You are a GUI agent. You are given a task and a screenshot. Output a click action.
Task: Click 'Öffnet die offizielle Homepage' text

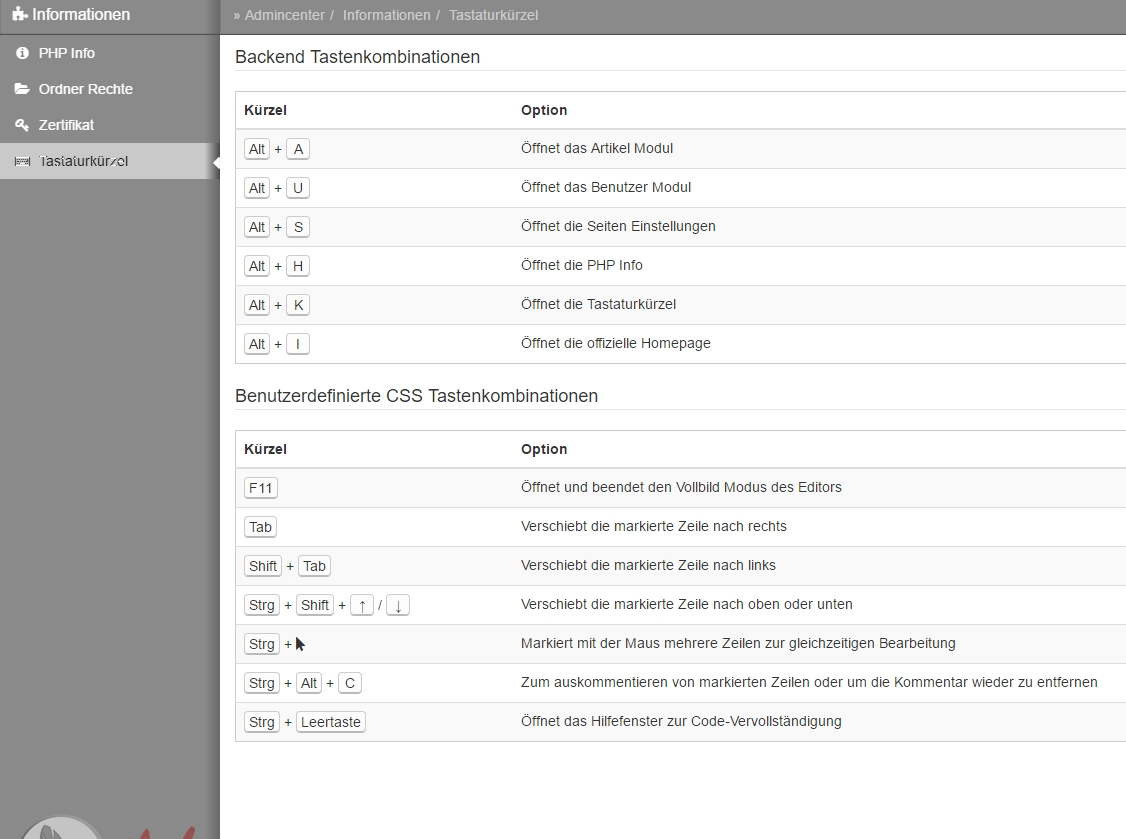point(616,343)
